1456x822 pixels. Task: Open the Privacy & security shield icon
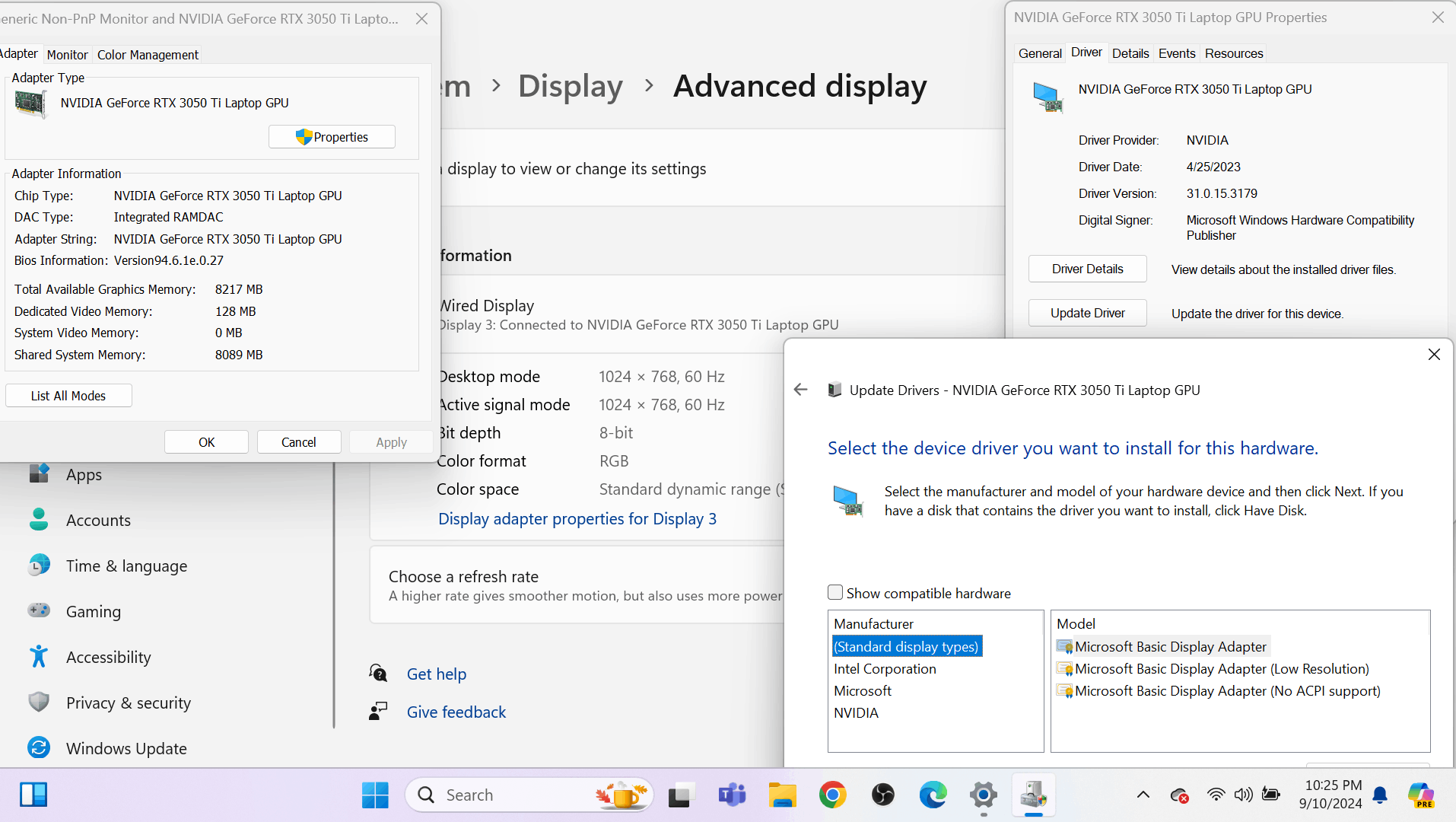pyautogui.click(x=39, y=702)
